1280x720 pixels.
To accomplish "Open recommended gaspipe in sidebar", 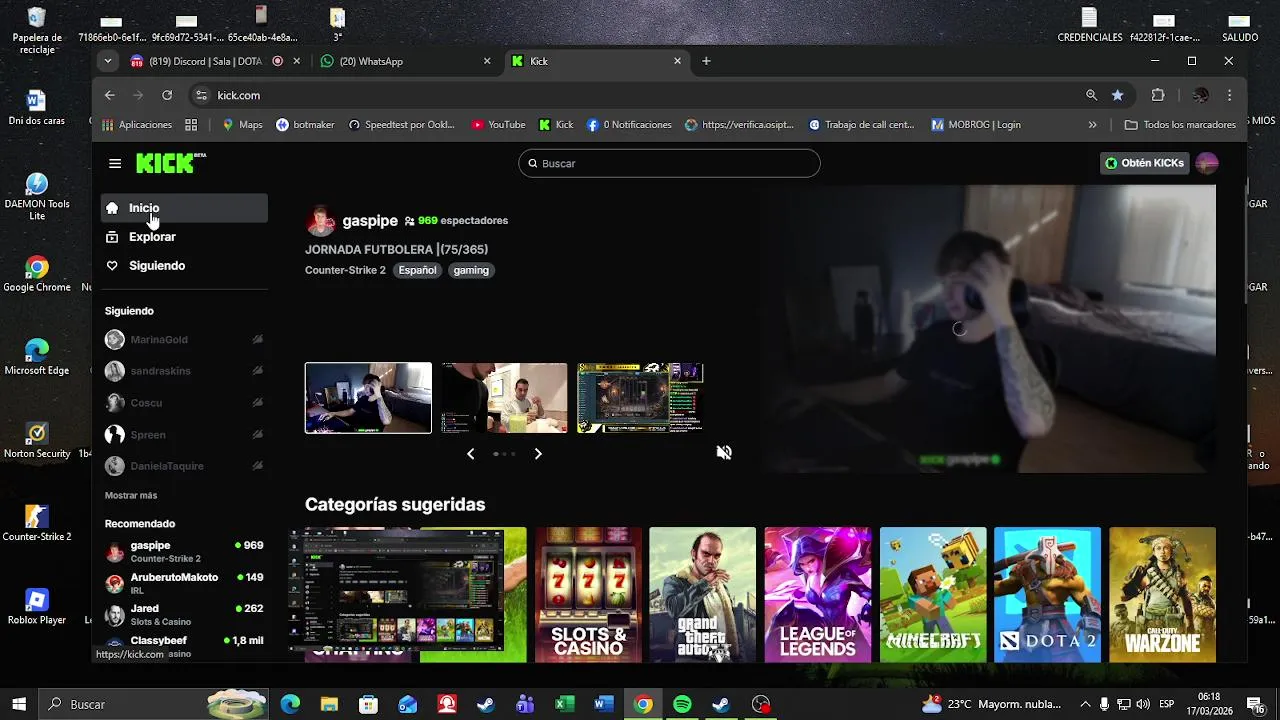I will [x=184, y=551].
